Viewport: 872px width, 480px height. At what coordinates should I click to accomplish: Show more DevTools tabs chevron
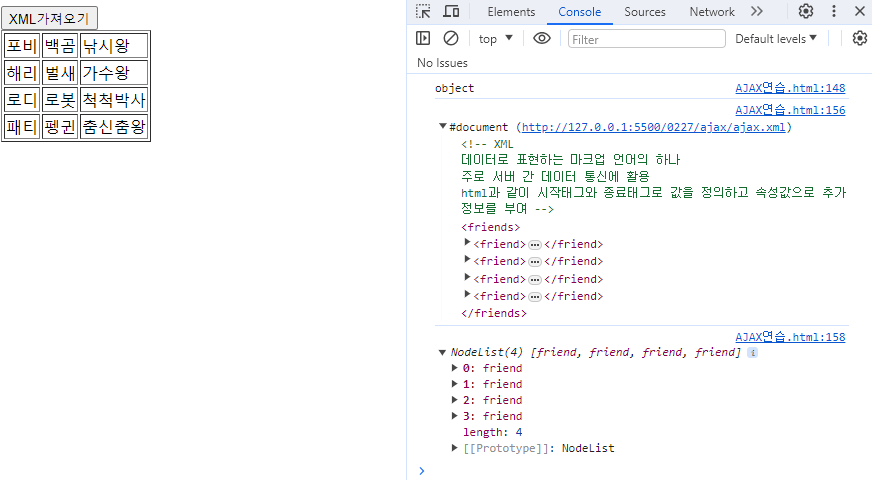tap(756, 11)
